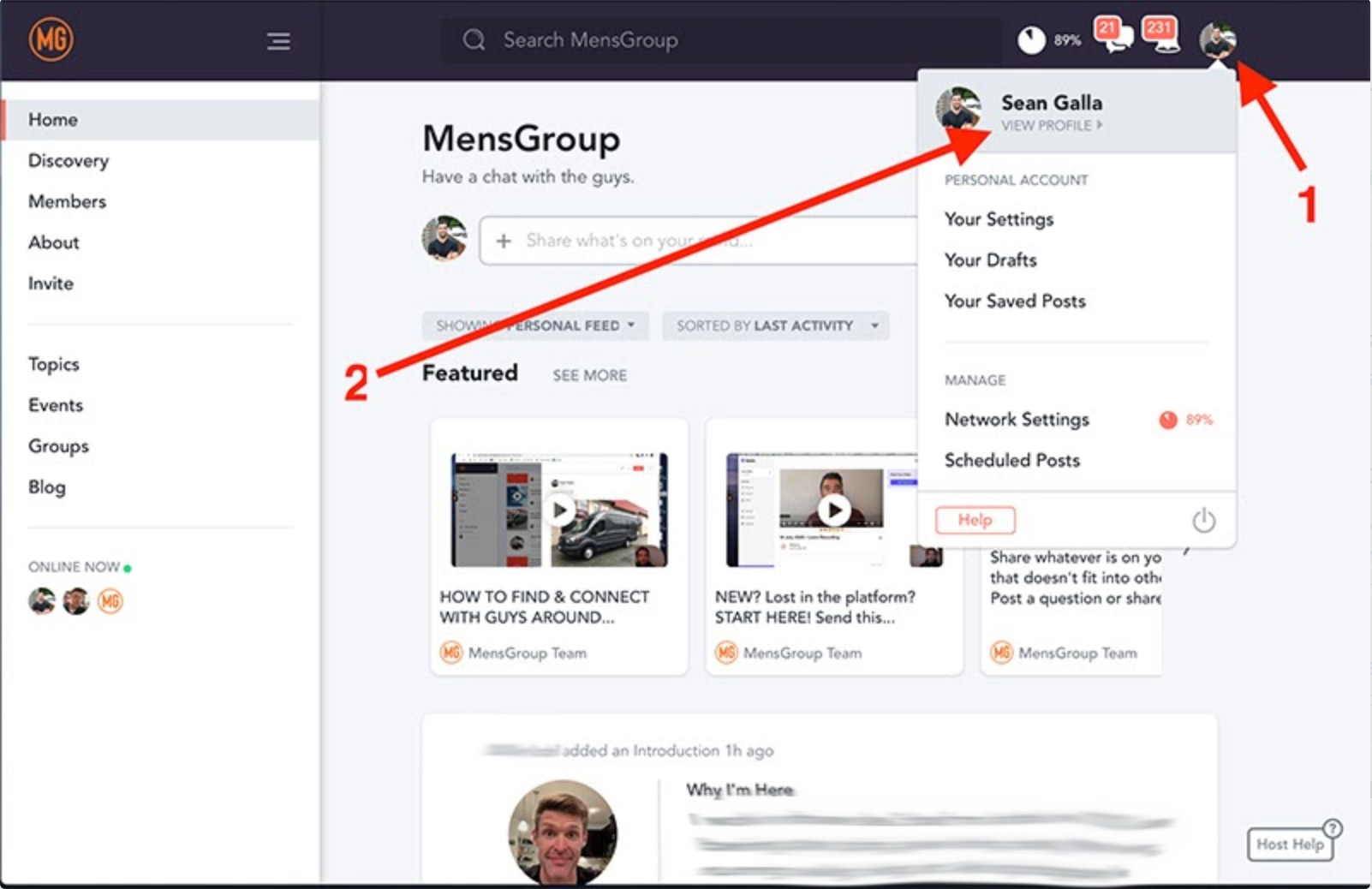This screenshot has height=889, width=1372.
Task: Play the 'NEW? Lost in the platform' video
Action: tap(834, 510)
